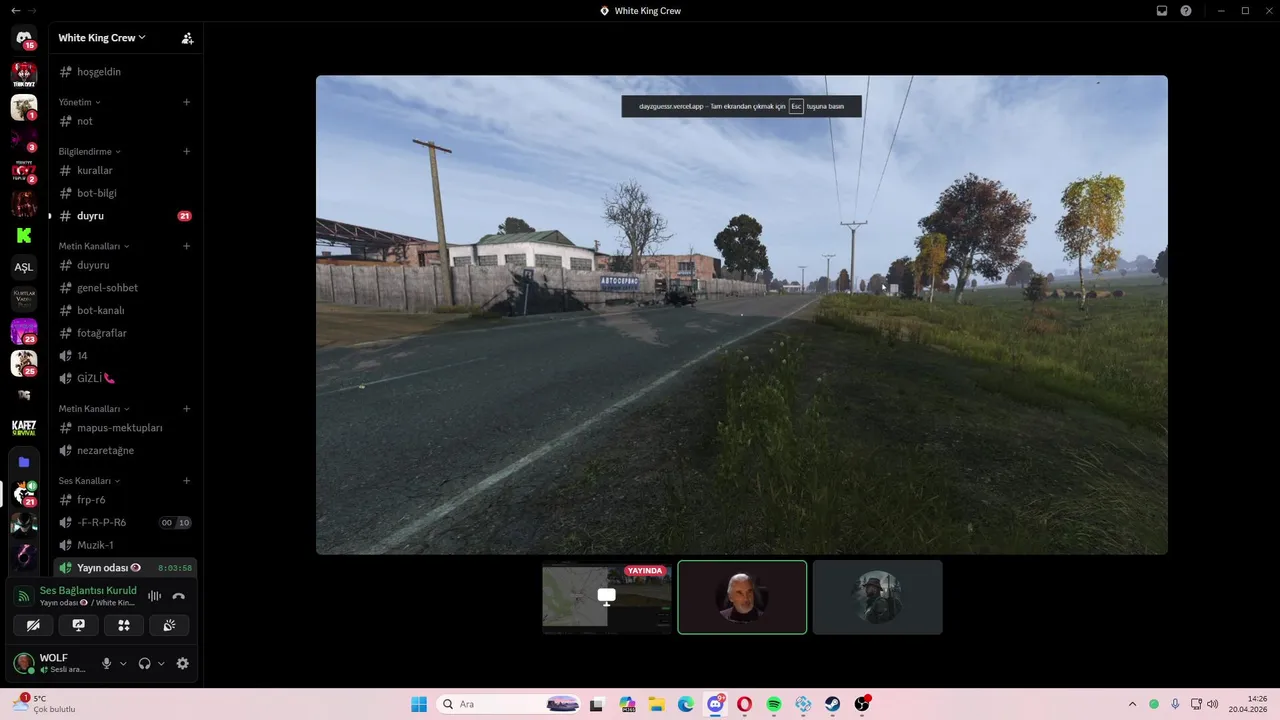Open the taskbar weather widget
This screenshot has width=1280, height=720.
click(x=45, y=704)
